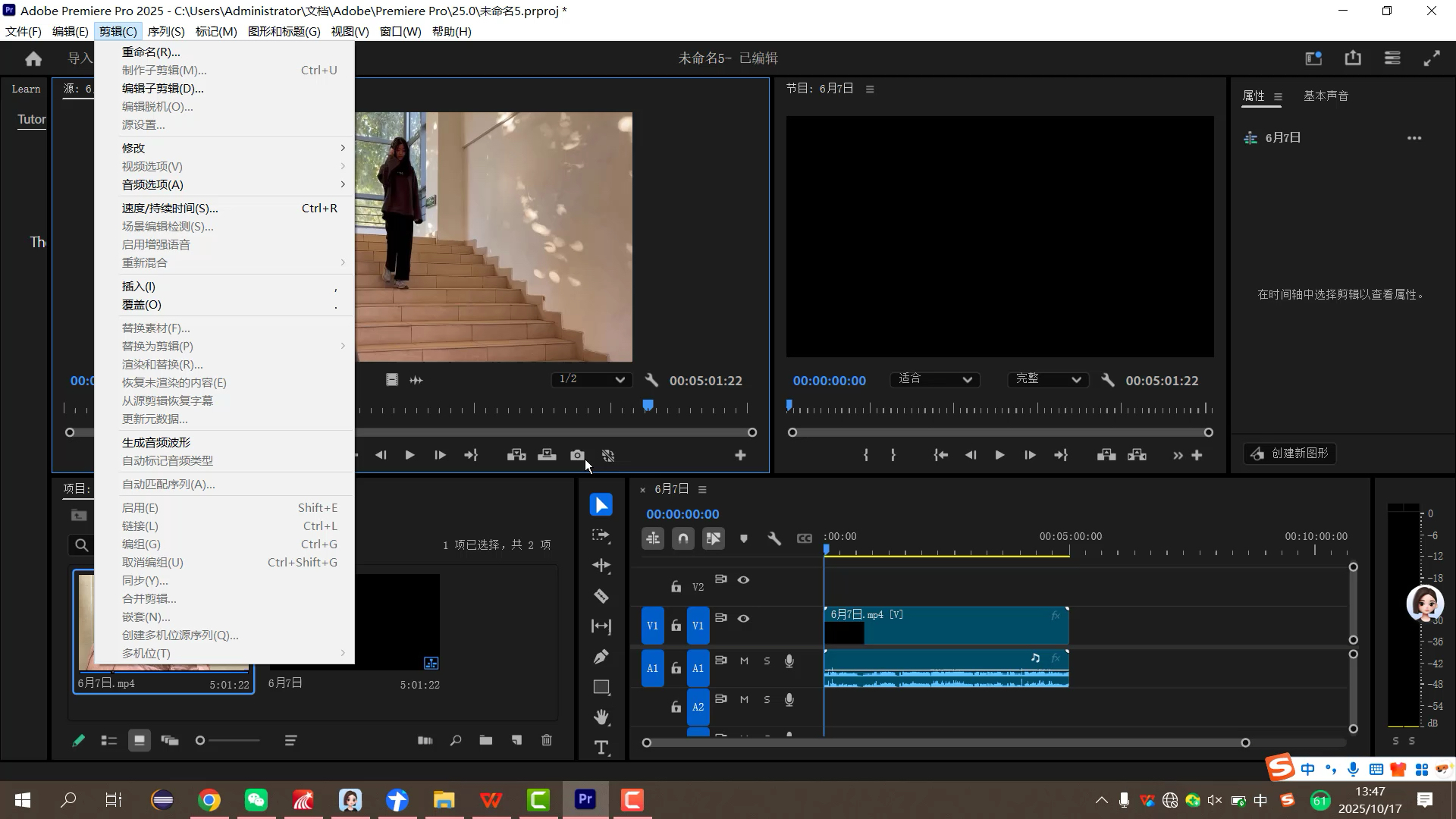The image size is (1456, 819).
Task: Choose 速度/持续时间(S)... from menu
Action: (170, 208)
